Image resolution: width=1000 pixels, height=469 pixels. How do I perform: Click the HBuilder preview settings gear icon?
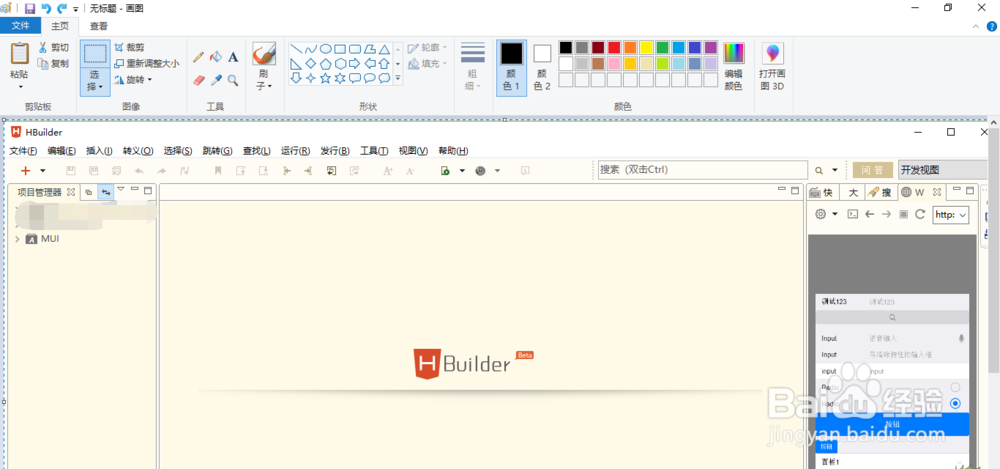pos(821,214)
